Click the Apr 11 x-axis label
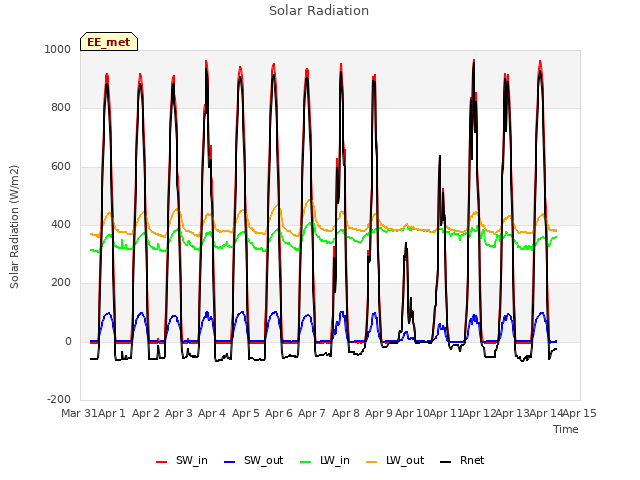This screenshot has height=480, width=640. [446, 413]
